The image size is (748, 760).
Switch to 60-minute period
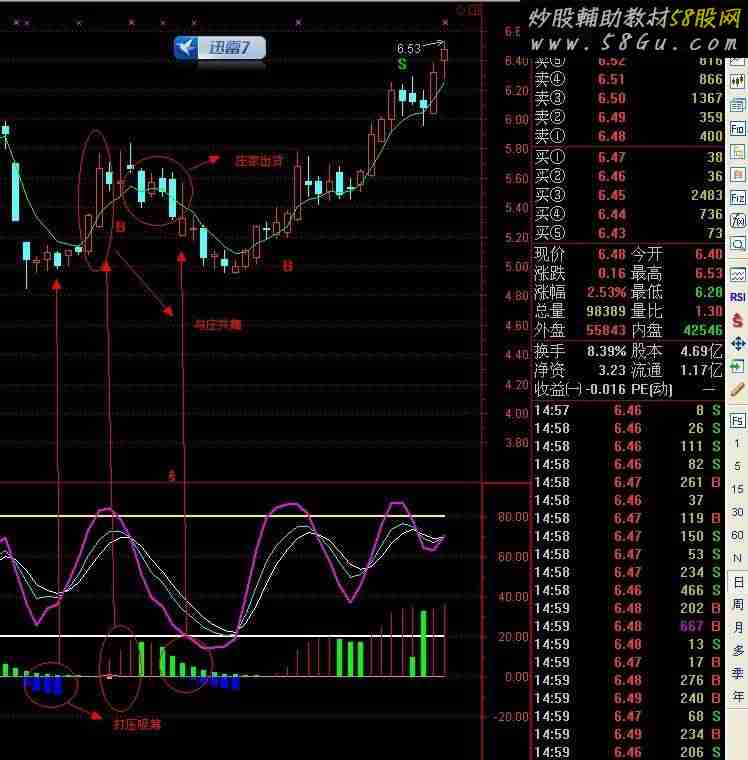tap(737, 535)
